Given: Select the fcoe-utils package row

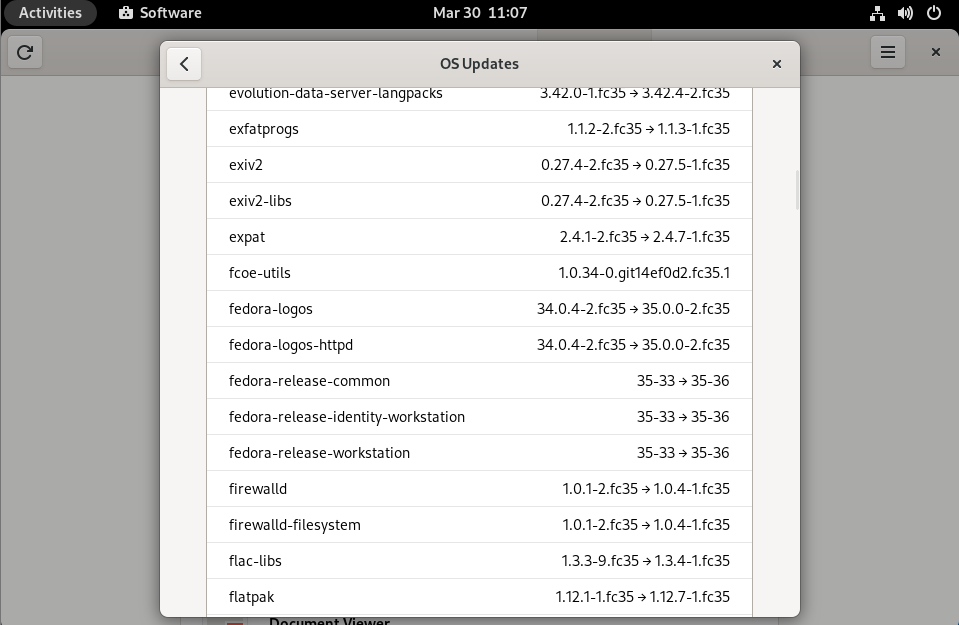Looking at the screenshot, I should pyautogui.click(x=480, y=273).
